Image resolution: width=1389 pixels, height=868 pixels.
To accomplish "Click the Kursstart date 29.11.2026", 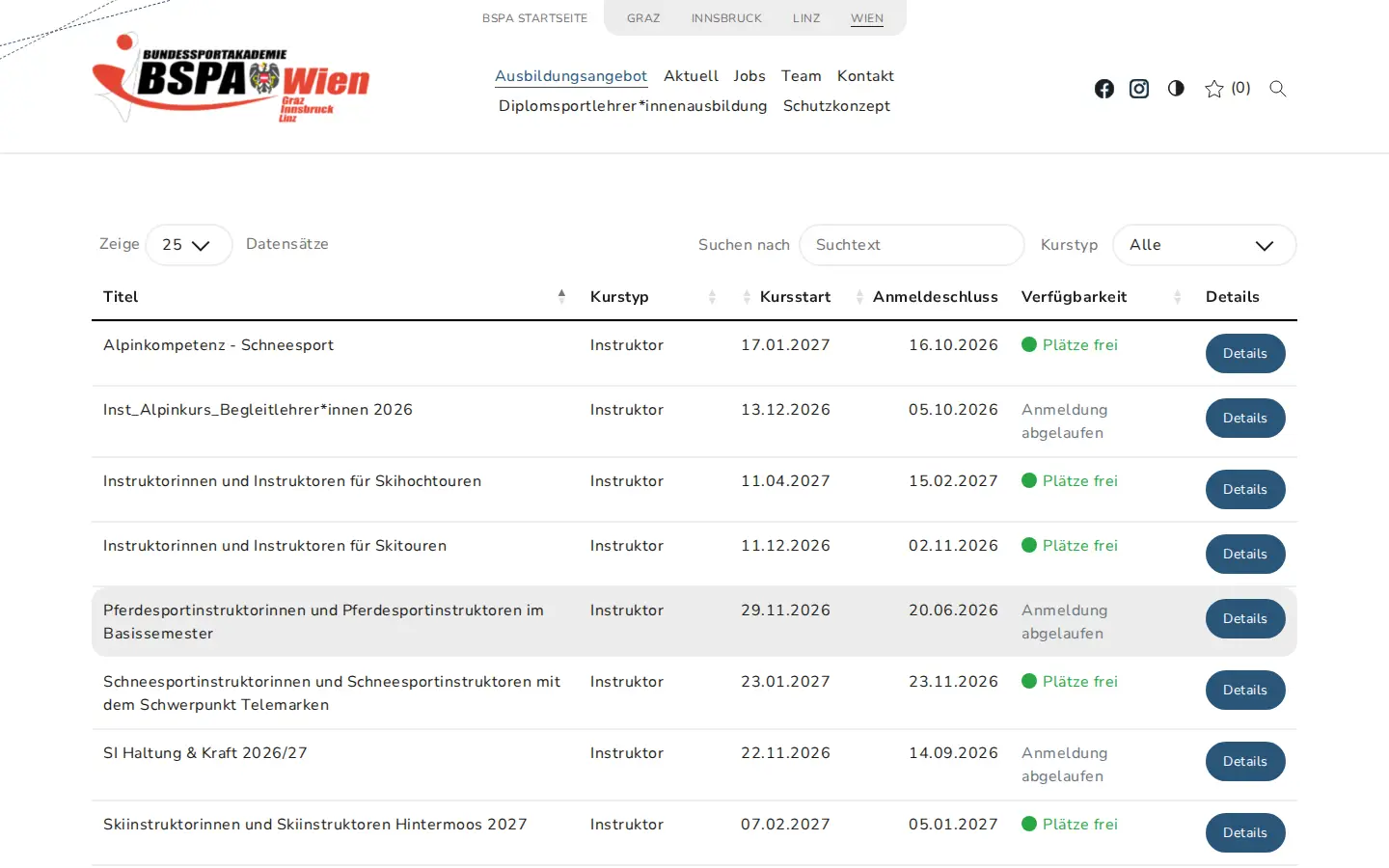I will pos(785,610).
